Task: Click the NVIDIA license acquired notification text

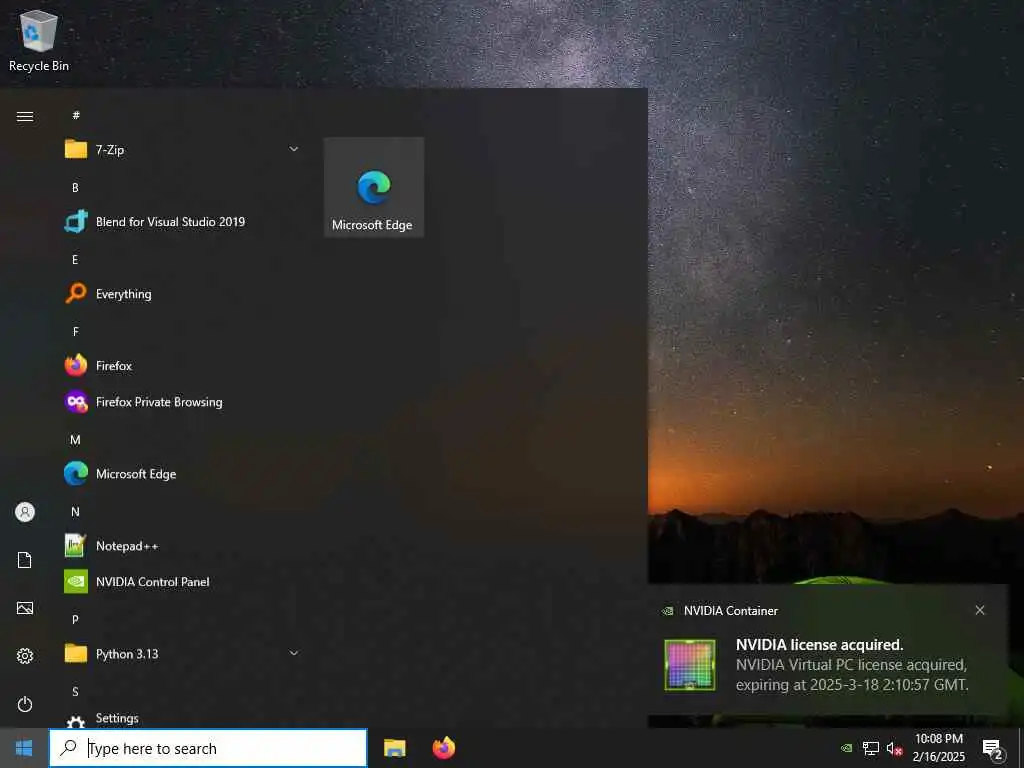Action: pyautogui.click(x=820, y=645)
